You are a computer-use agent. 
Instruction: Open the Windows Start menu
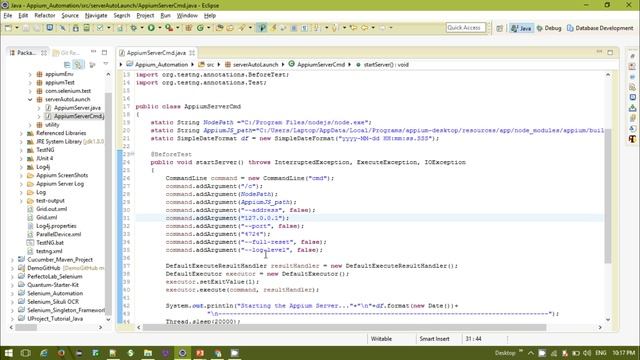(8, 353)
